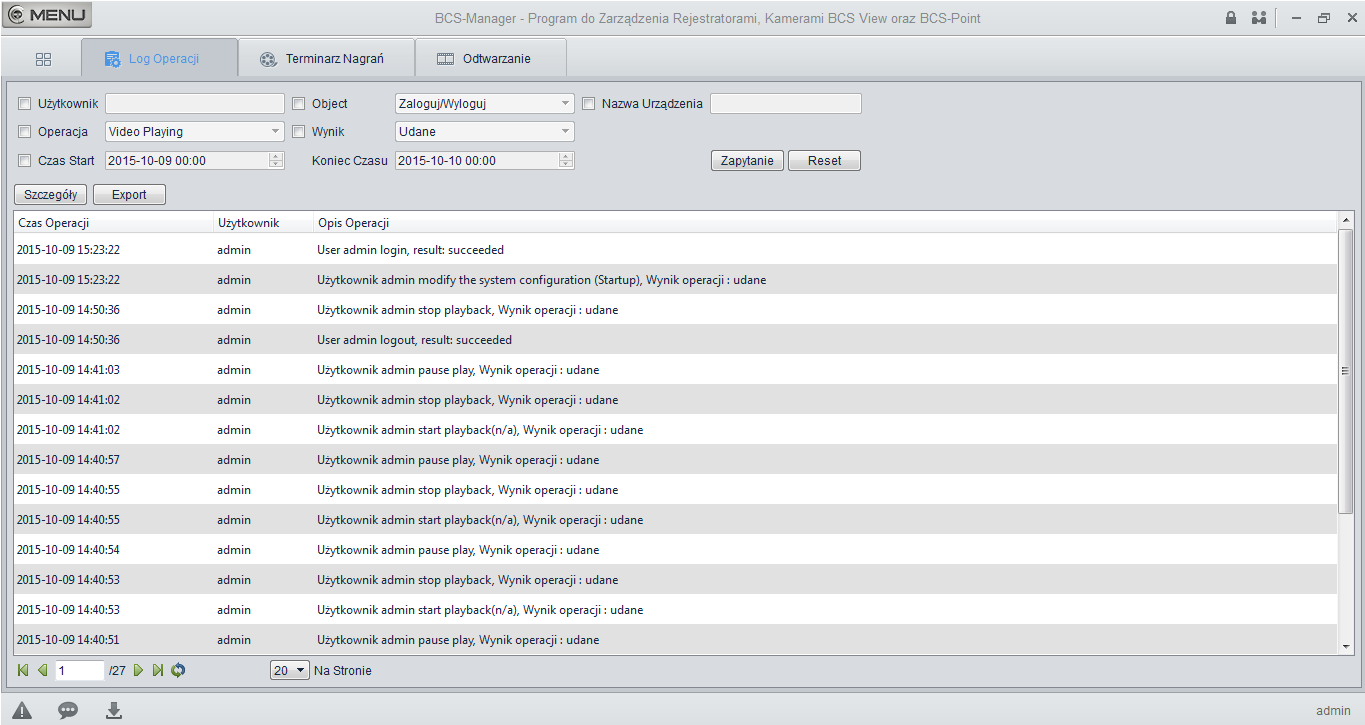Click the page number input field
Screen dimensions: 1365x725
80,671
